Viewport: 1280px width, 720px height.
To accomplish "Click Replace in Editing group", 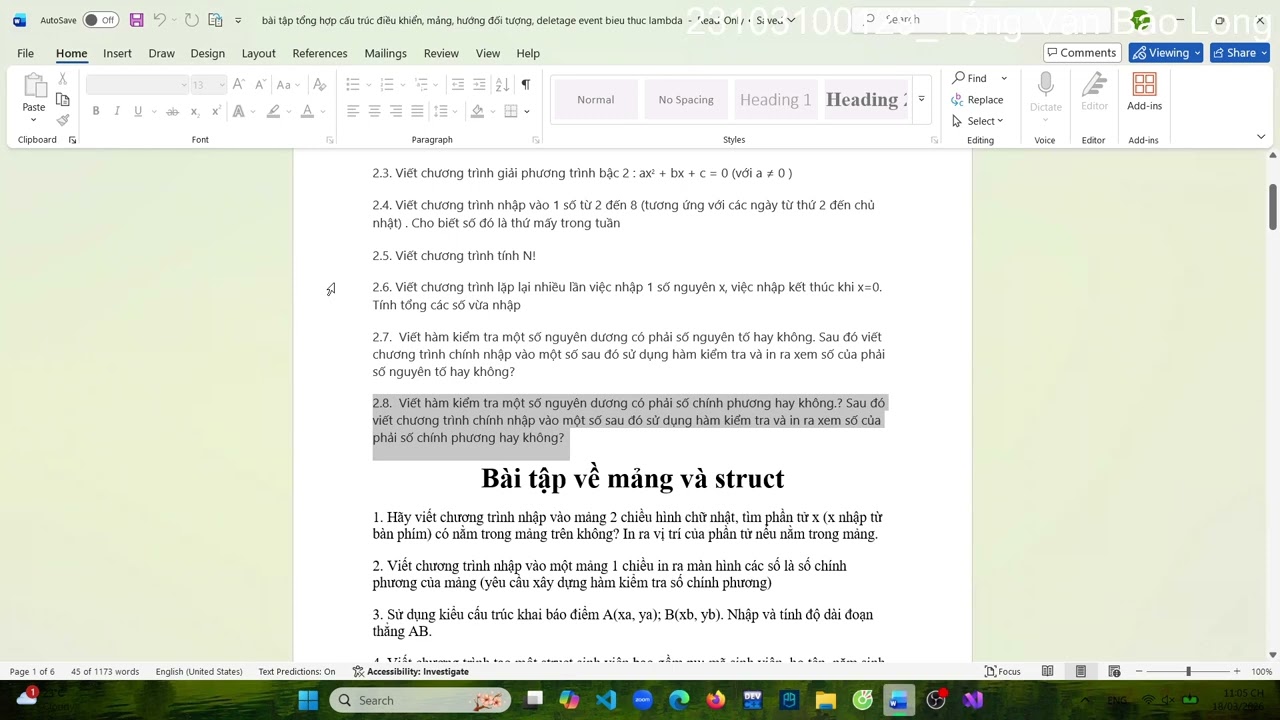I will [x=978, y=99].
